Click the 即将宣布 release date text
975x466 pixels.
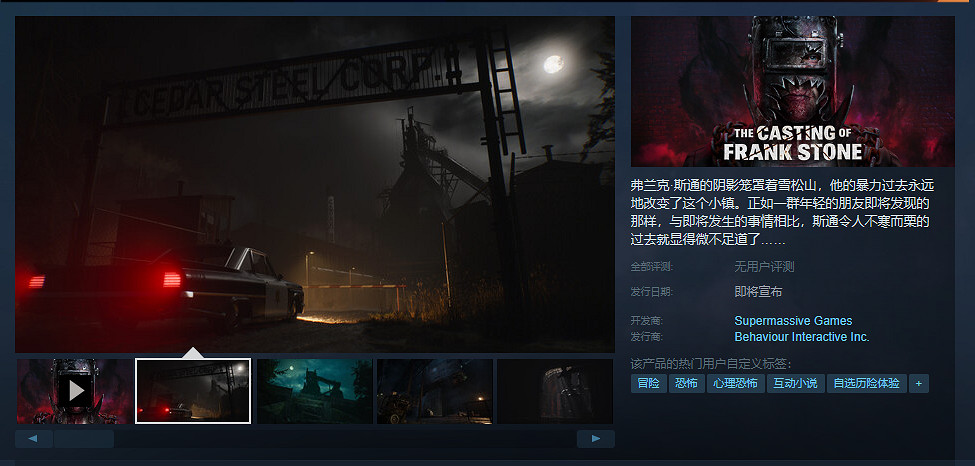(758, 292)
